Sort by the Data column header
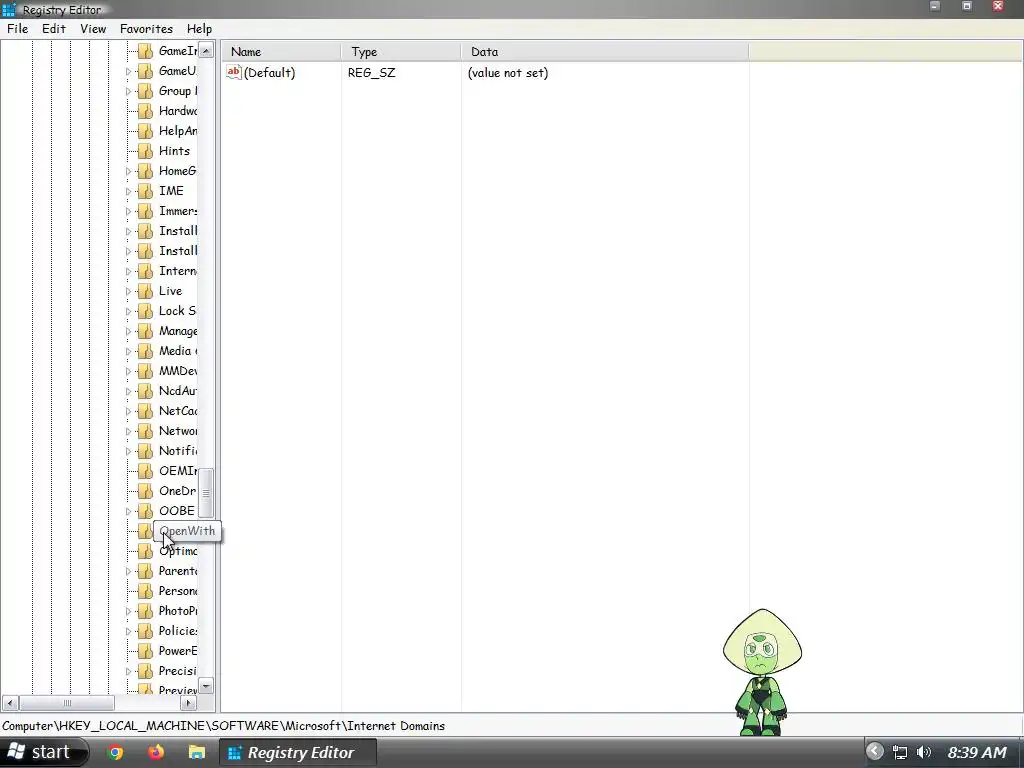The image size is (1024, 768). [x=605, y=52]
